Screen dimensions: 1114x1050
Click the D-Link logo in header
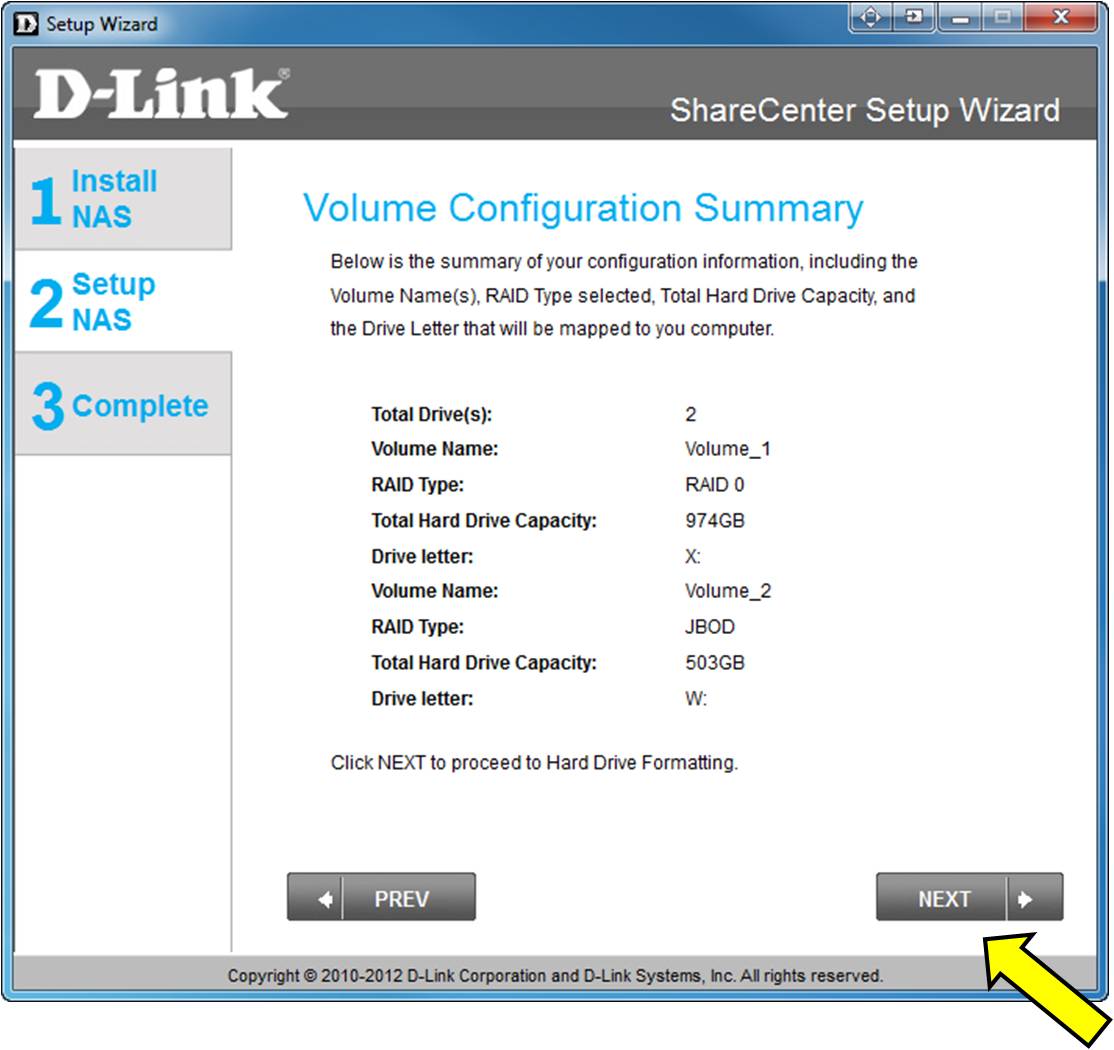[x=162, y=93]
